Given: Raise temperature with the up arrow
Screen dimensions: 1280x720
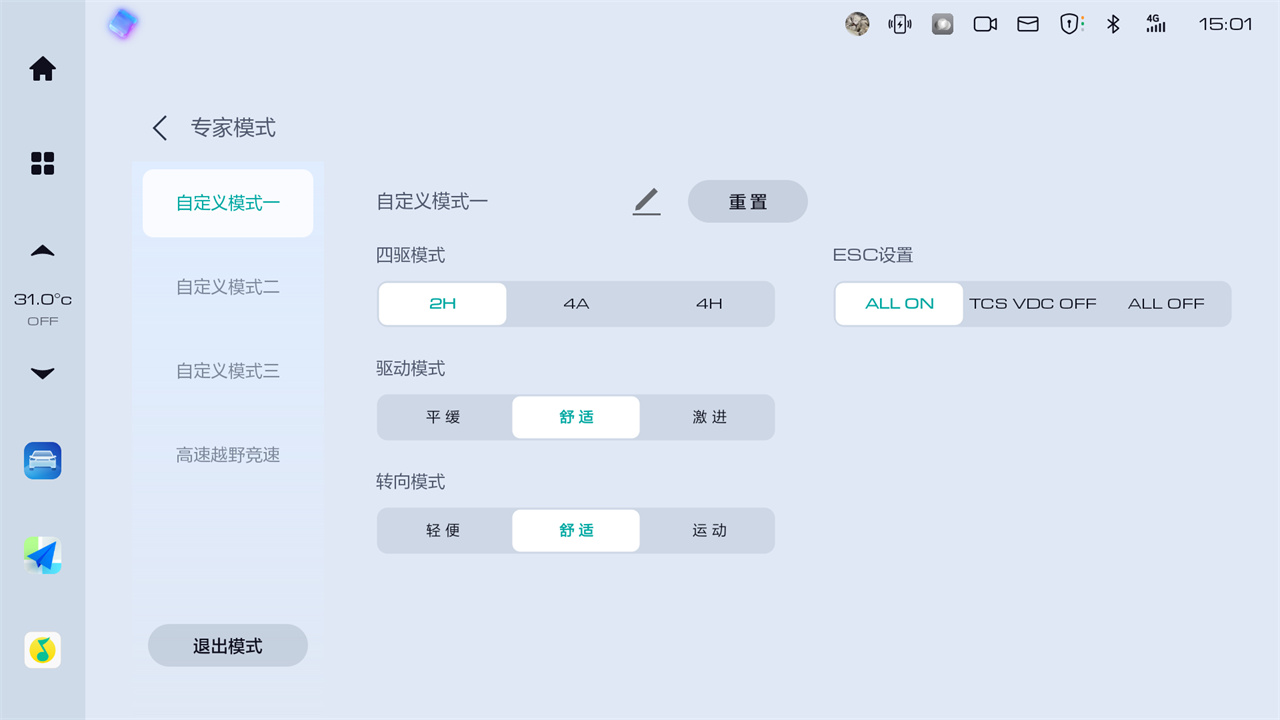Looking at the screenshot, I should (42, 251).
